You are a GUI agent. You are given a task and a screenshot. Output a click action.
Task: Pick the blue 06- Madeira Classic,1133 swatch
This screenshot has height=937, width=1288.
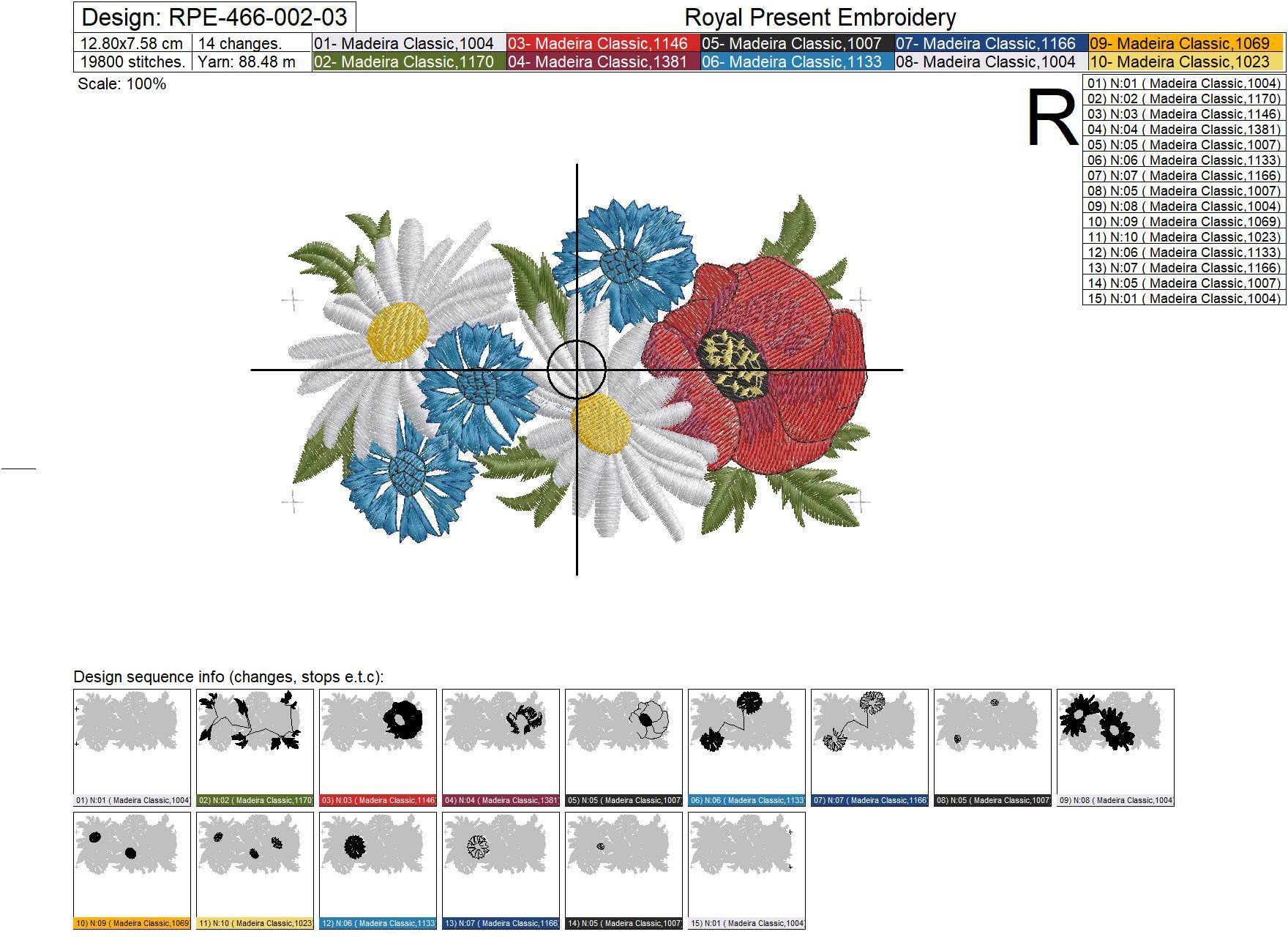(x=797, y=61)
